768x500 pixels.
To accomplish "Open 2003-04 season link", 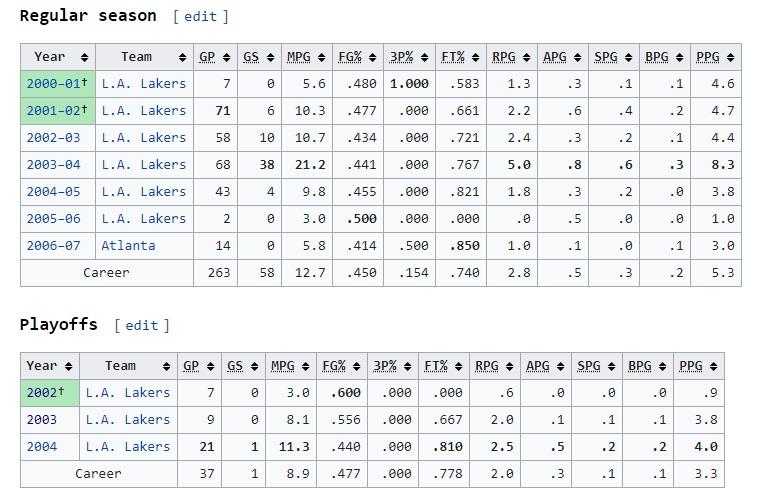I will 53,165.
